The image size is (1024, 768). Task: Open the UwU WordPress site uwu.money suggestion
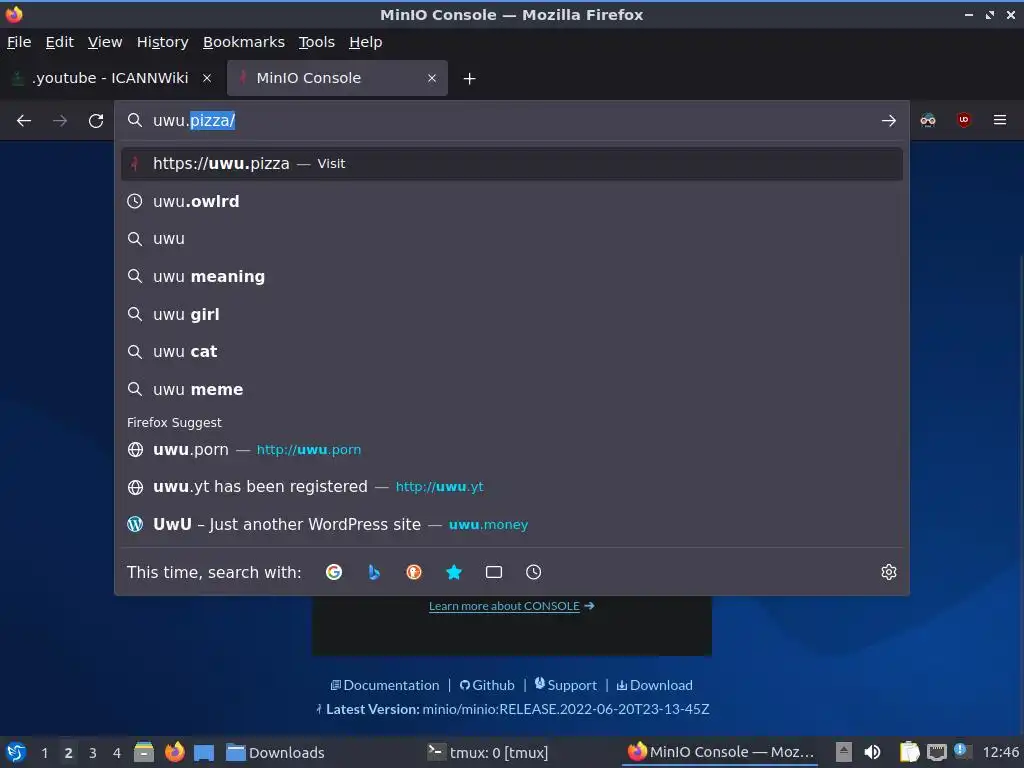[511, 524]
